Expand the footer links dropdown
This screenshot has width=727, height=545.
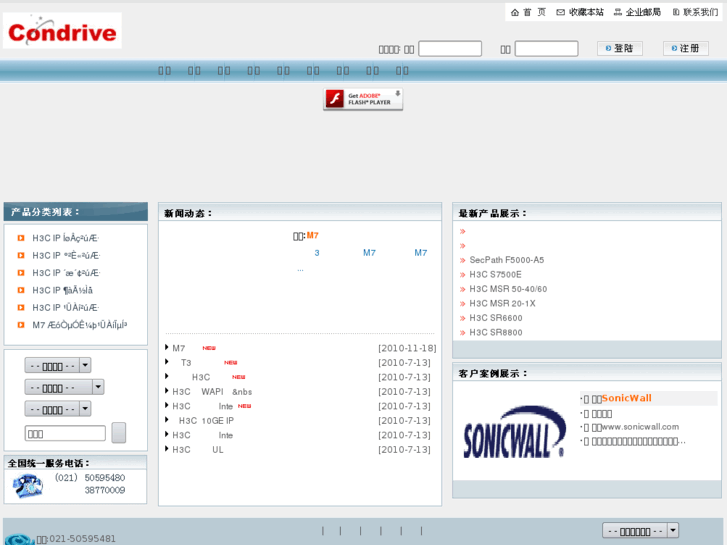tap(640, 530)
